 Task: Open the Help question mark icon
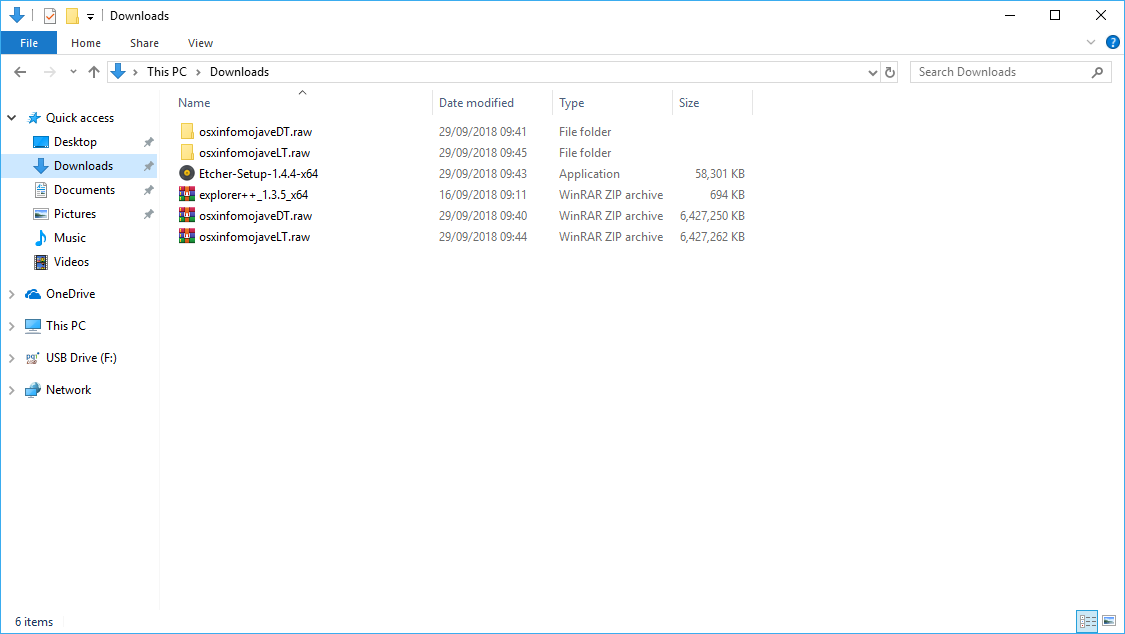point(1112,43)
